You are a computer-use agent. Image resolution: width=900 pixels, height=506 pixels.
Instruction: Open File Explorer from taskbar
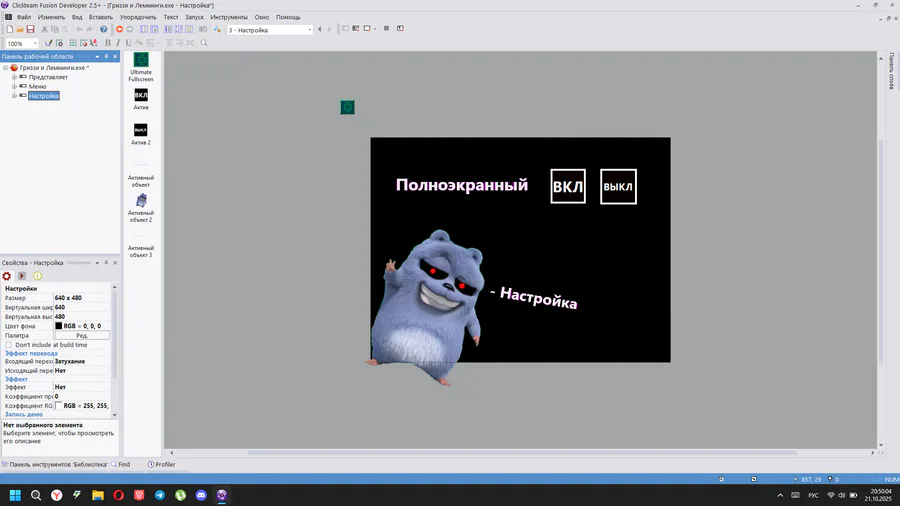(98, 495)
